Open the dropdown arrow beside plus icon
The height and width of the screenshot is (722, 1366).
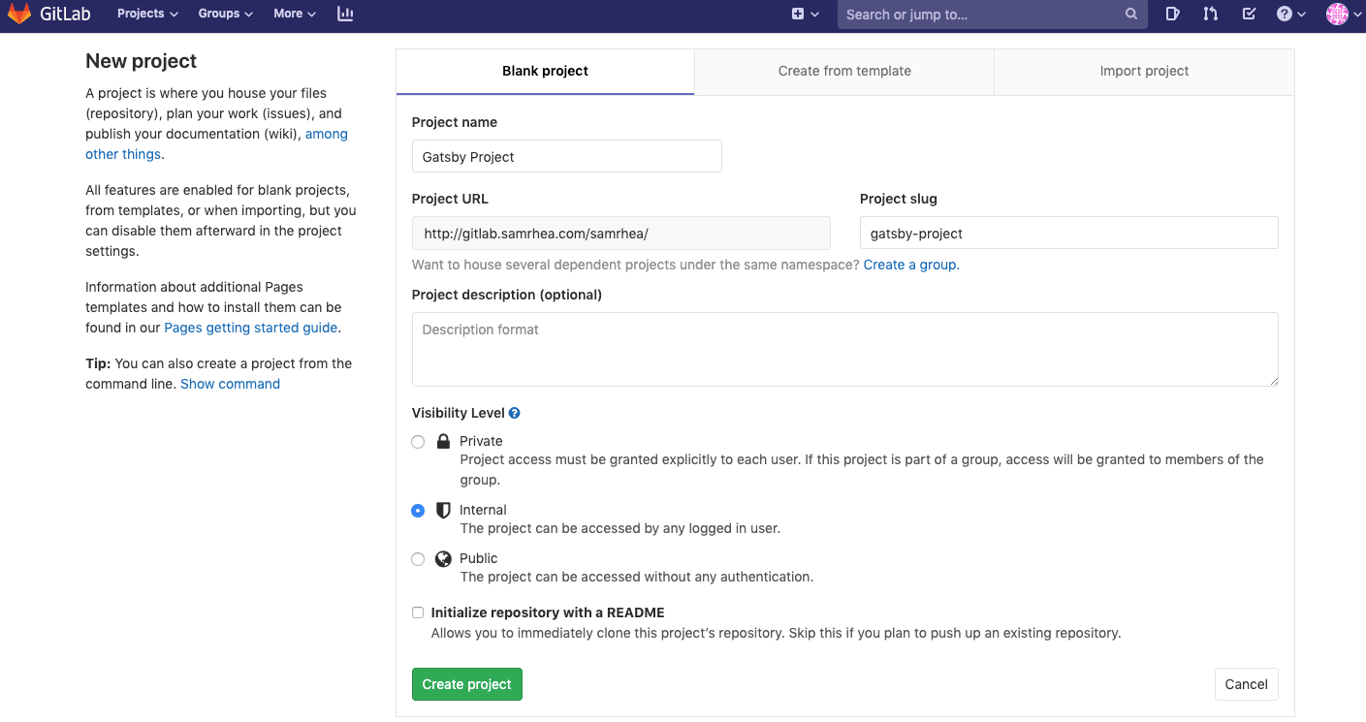(x=815, y=14)
